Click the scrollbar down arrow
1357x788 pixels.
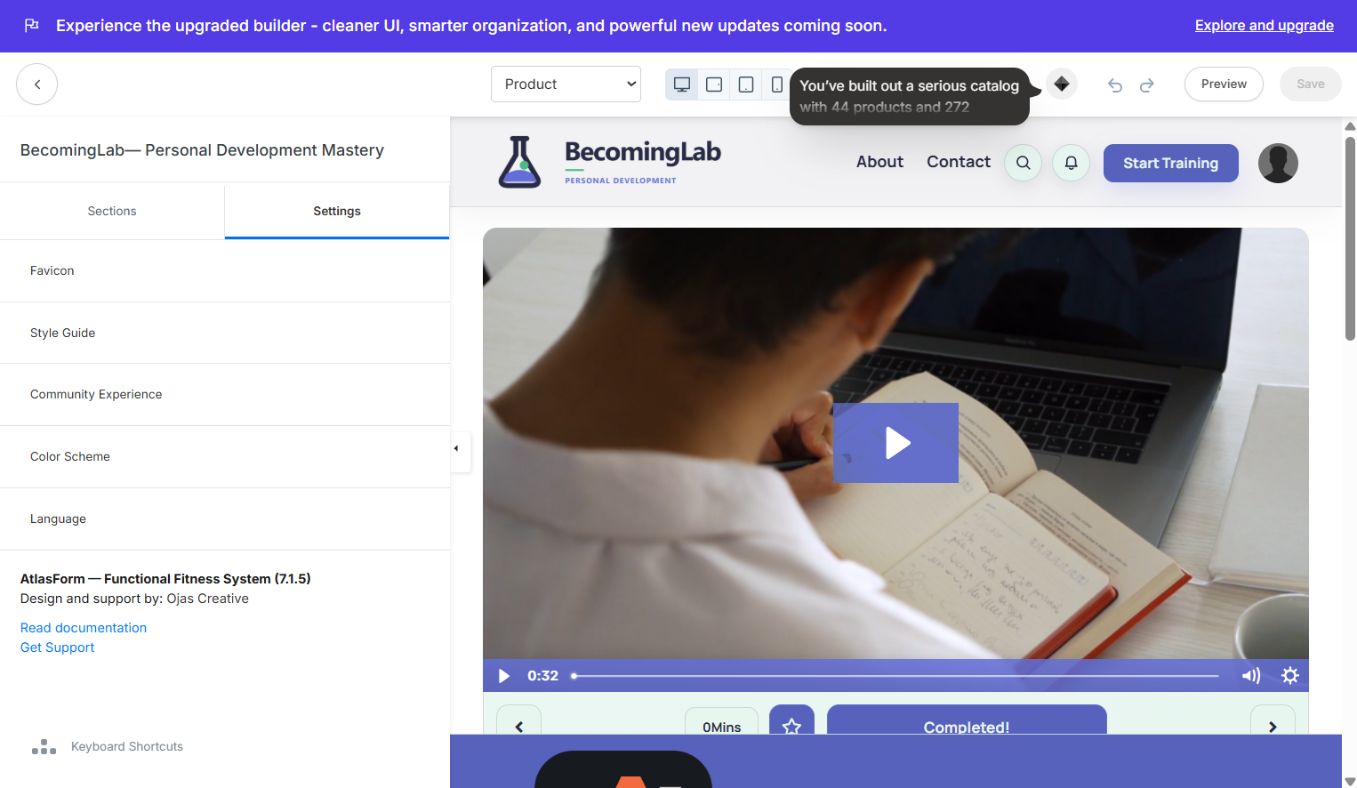[x=1350, y=781]
